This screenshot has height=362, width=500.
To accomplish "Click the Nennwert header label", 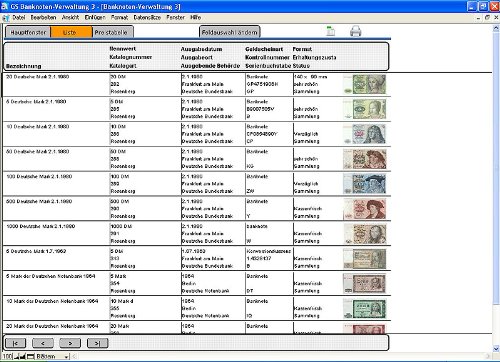I will point(123,49).
